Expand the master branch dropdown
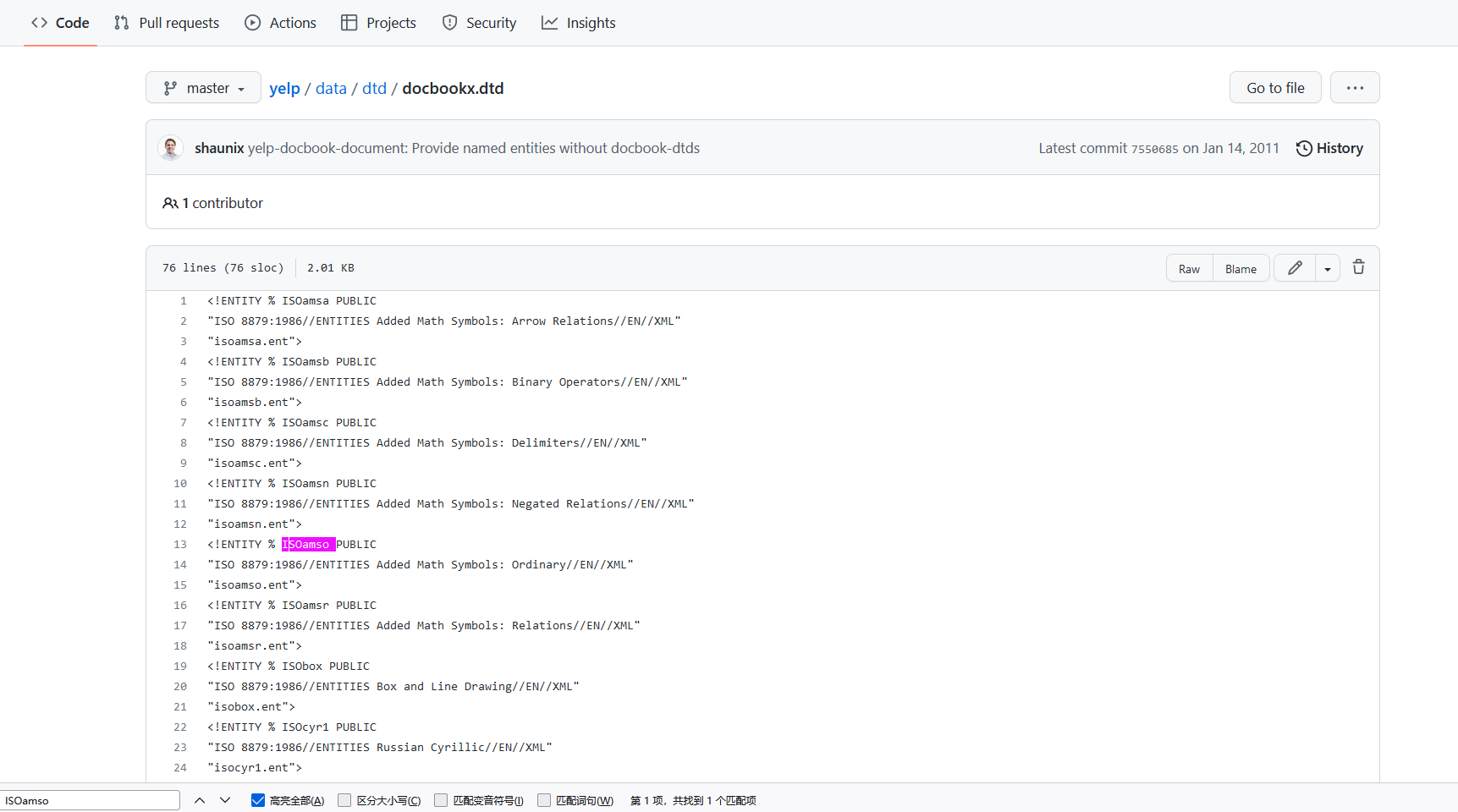This screenshot has height=812, width=1458. point(203,88)
